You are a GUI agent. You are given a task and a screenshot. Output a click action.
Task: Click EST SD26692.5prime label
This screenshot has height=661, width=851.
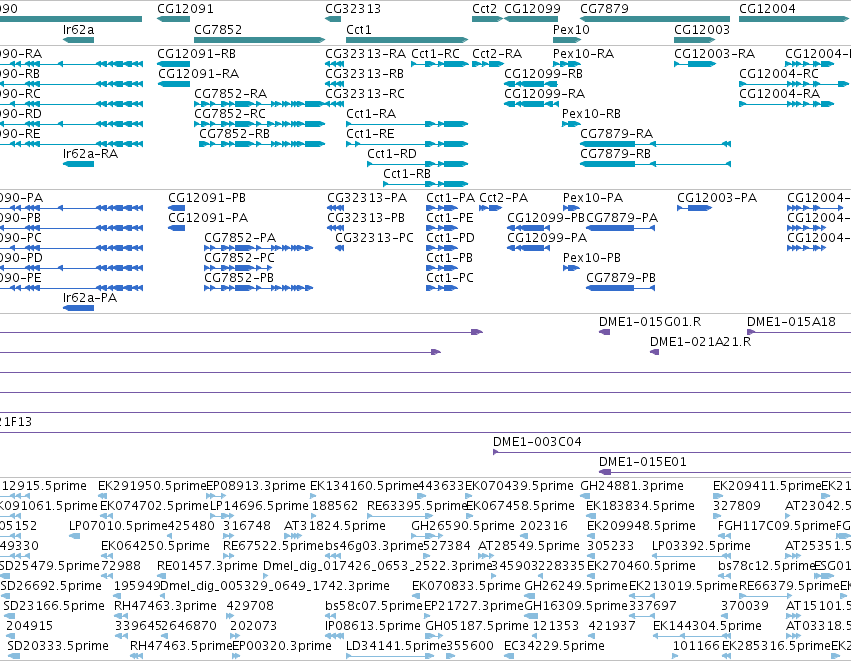(x=51, y=586)
